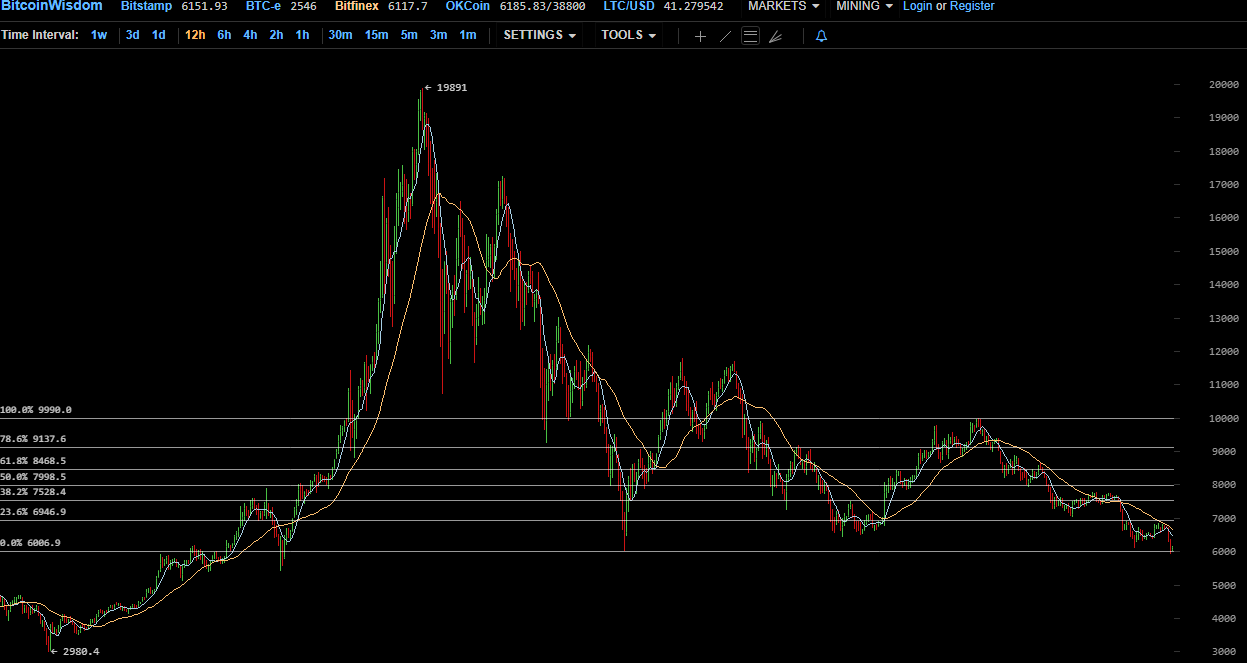
Task: Click the 50.0% 7998.5 Fibonacci label
Action: pos(33,477)
